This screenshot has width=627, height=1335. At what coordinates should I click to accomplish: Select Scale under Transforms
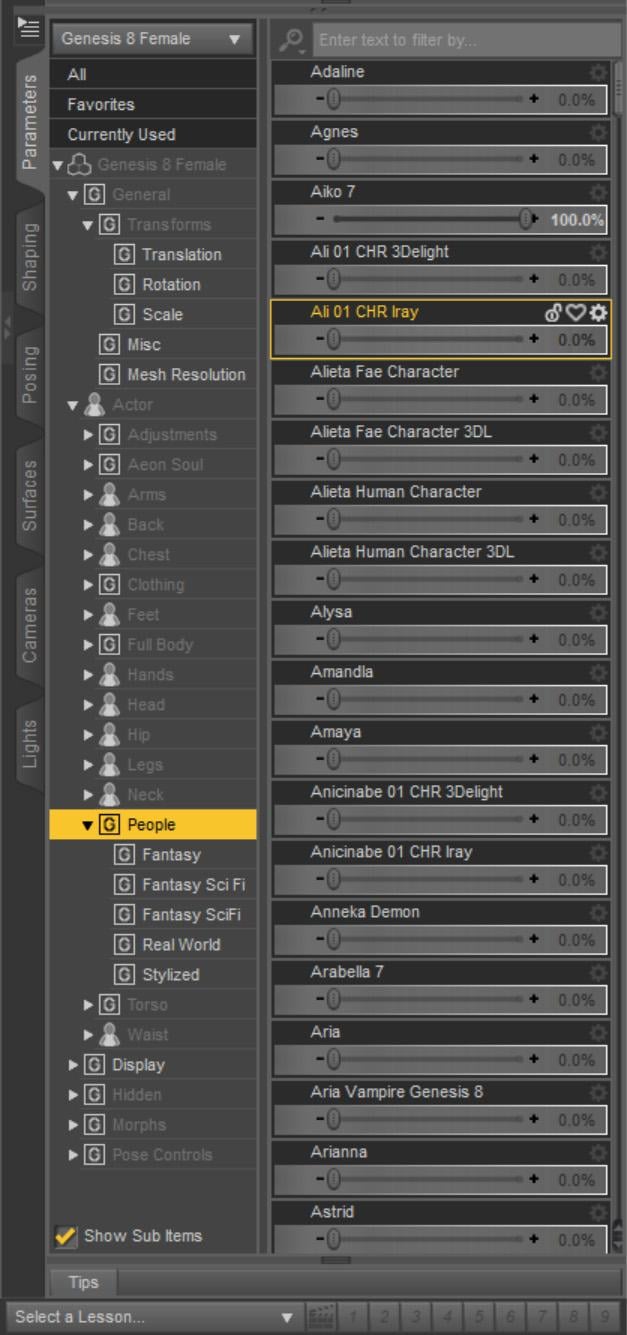click(162, 315)
